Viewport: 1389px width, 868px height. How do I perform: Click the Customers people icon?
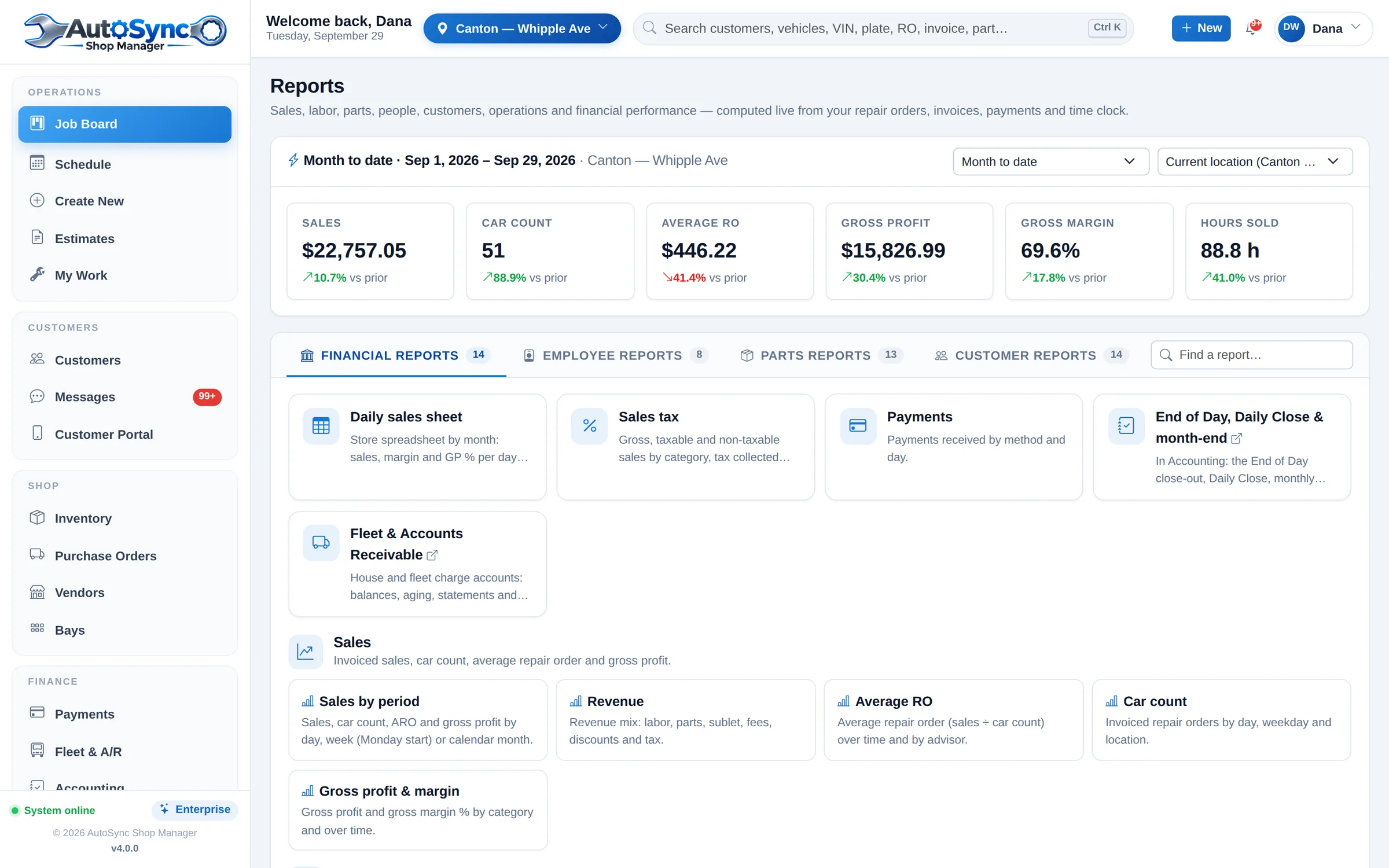point(37,359)
